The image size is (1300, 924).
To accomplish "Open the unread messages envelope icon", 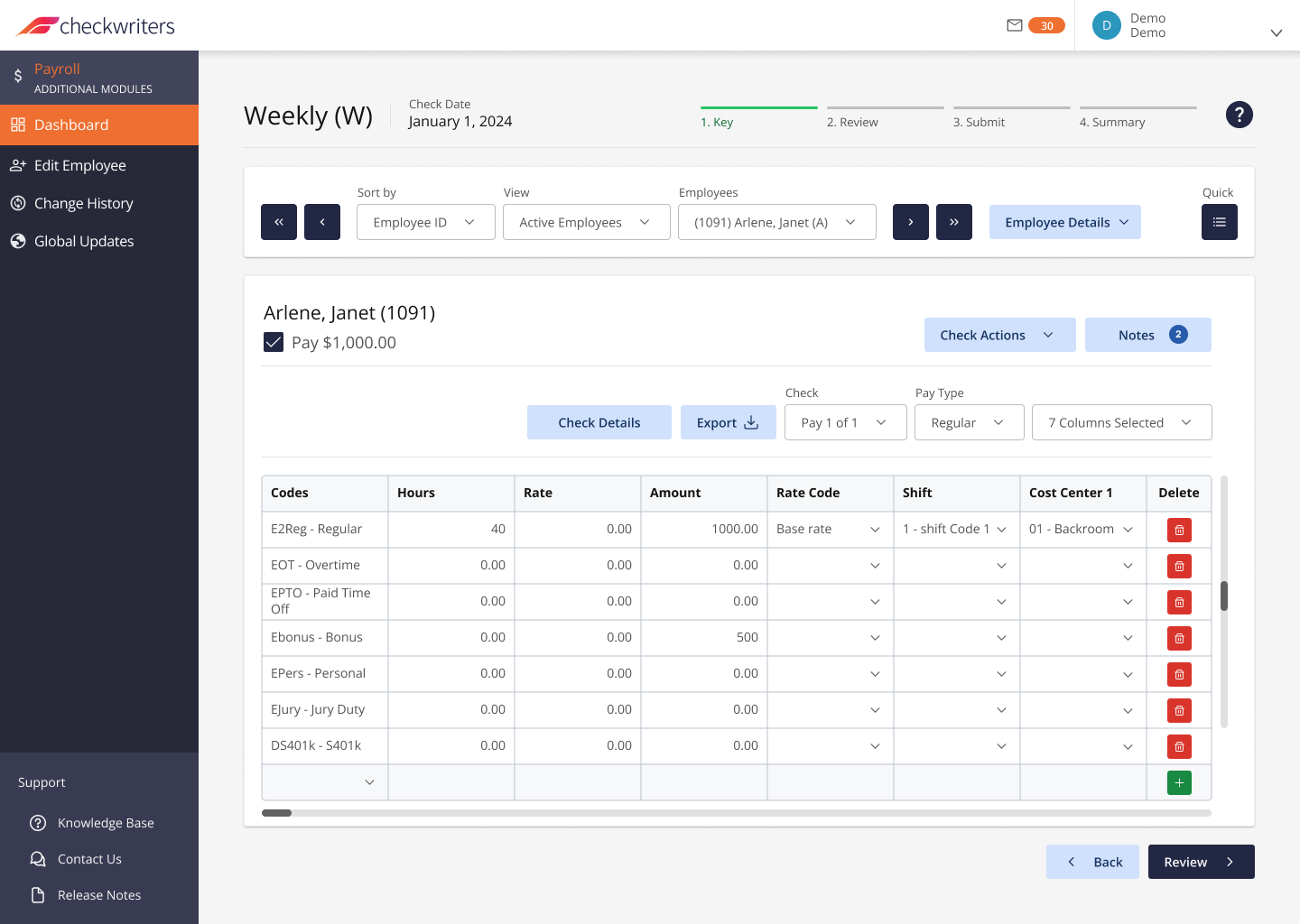I will pyautogui.click(x=1014, y=25).
